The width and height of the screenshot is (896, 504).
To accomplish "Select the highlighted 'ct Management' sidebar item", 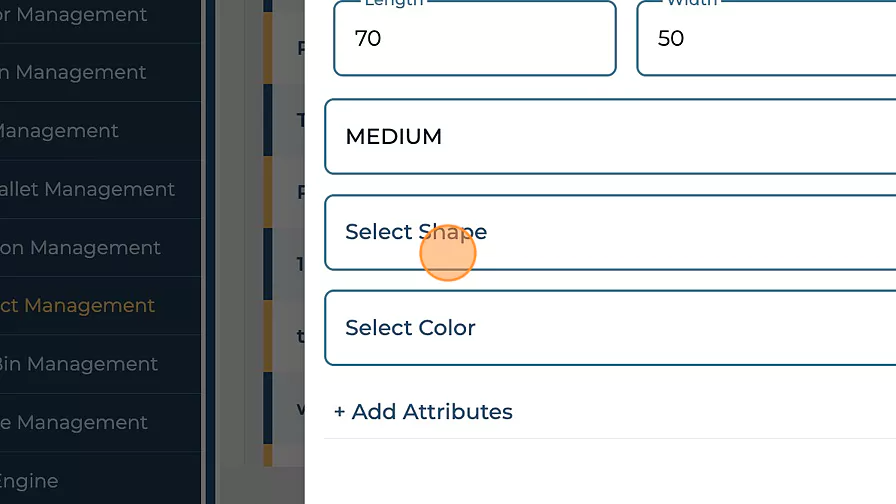I will (x=78, y=306).
